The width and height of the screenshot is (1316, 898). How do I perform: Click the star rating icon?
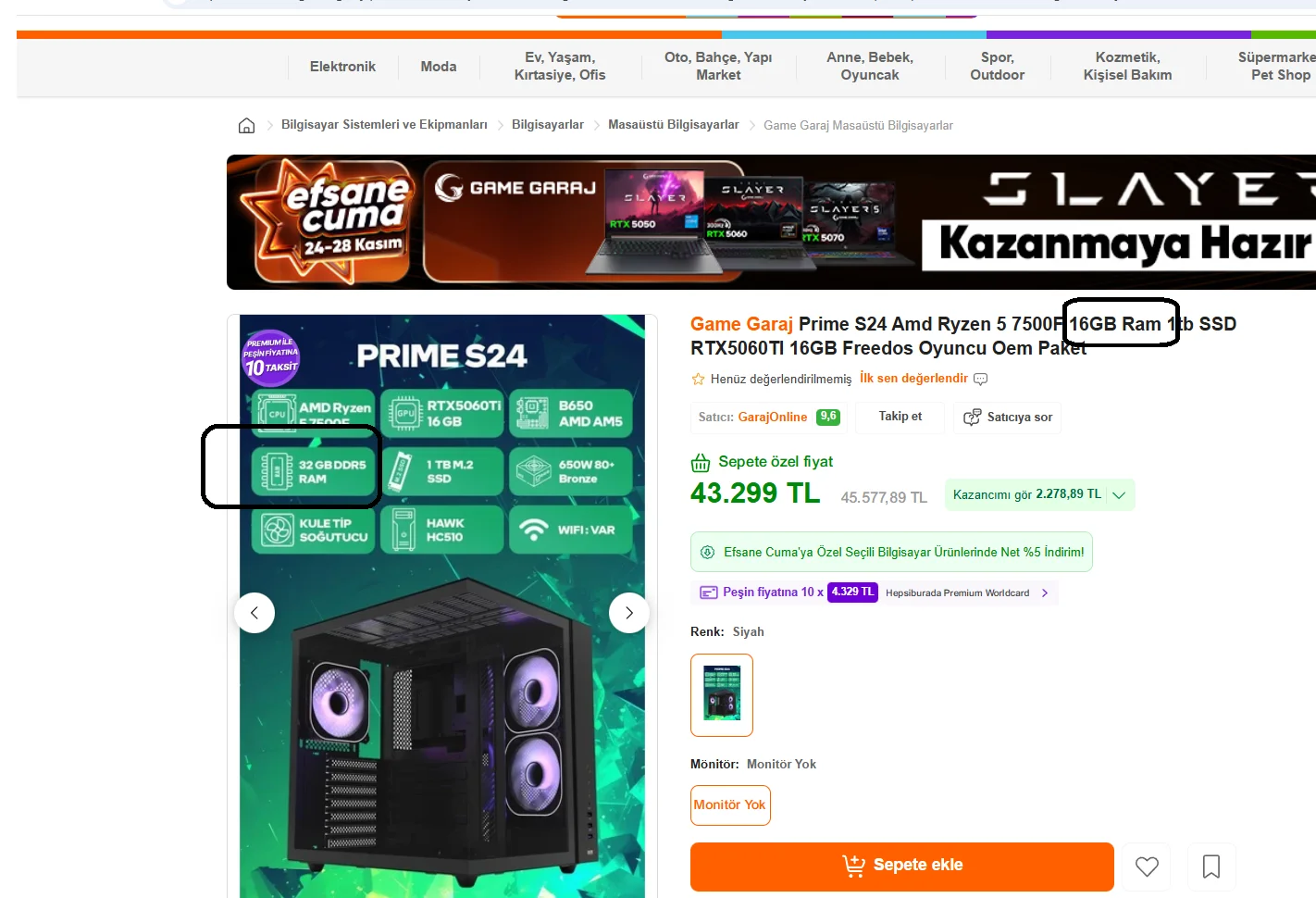pyautogui.click(x=699, y=379)
